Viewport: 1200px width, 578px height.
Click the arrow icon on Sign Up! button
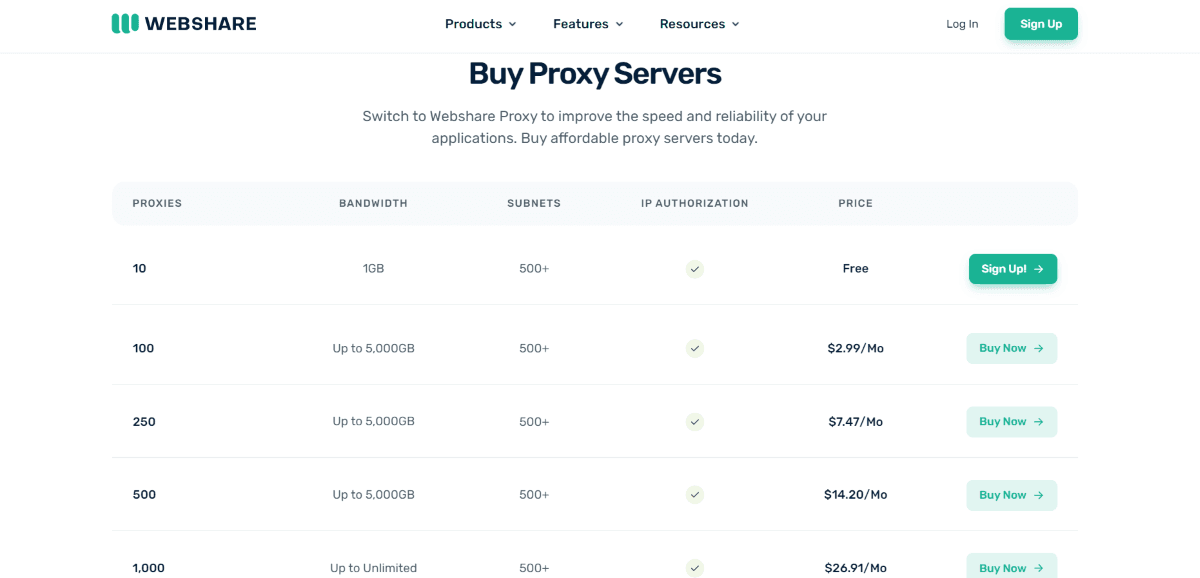click(x=1039, y=269)
